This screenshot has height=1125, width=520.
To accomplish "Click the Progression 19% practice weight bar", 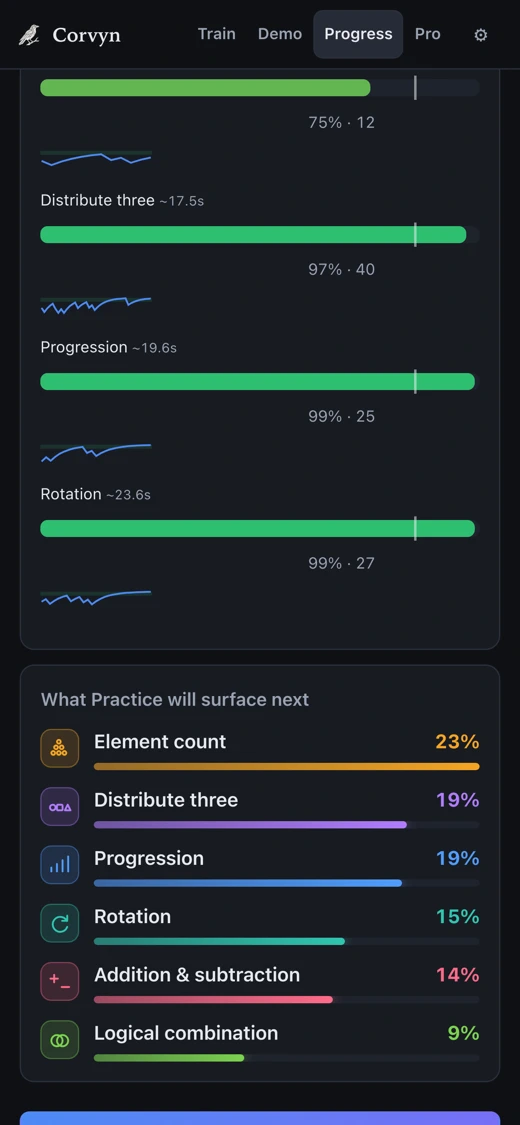I will coord(287,882).
